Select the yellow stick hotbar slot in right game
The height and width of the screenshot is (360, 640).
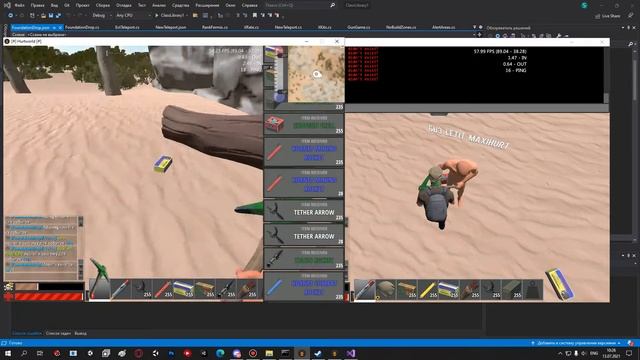tap(427, 290)
